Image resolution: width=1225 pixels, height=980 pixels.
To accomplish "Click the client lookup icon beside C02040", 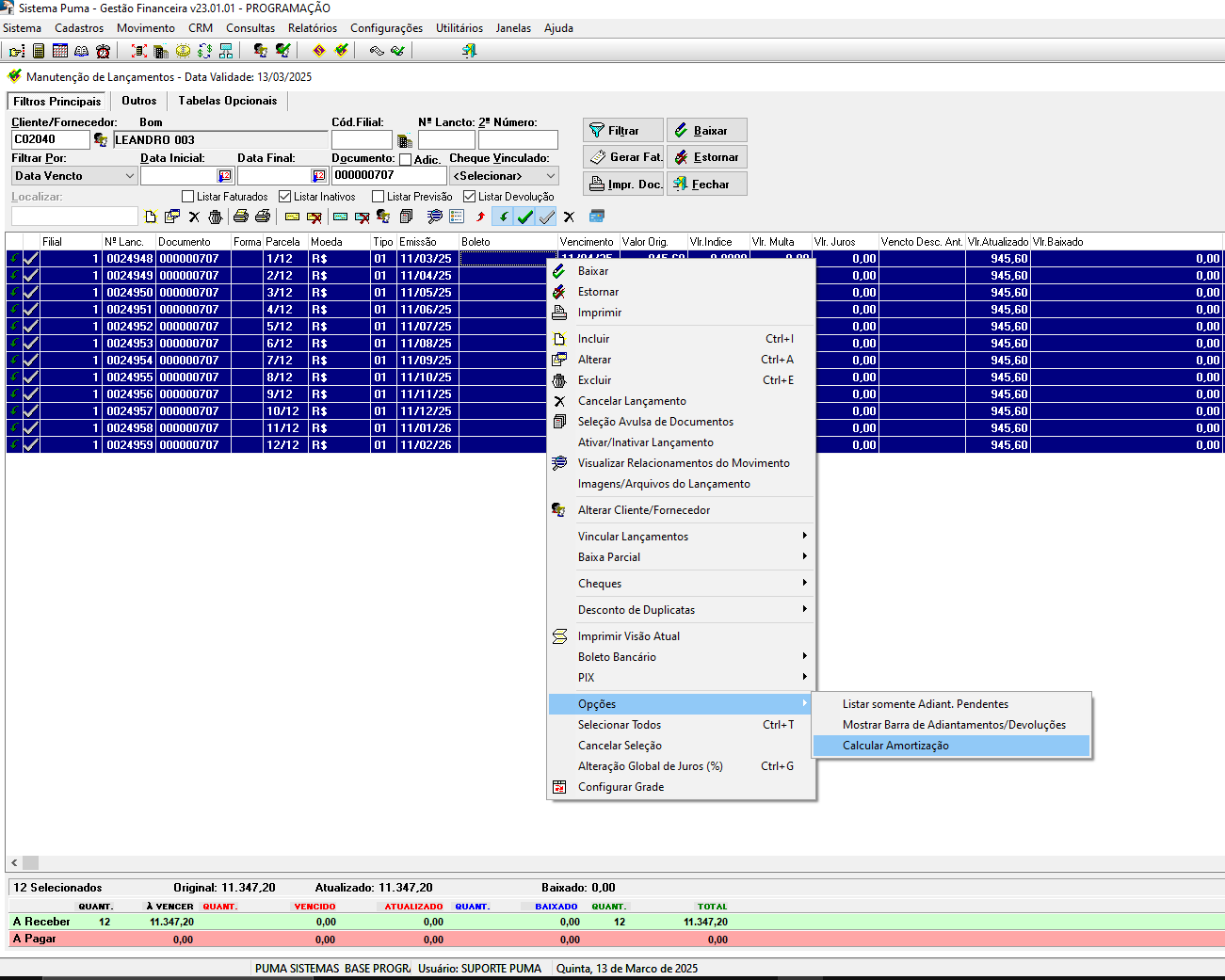I will pyautogui.click(x=101, y=140).
